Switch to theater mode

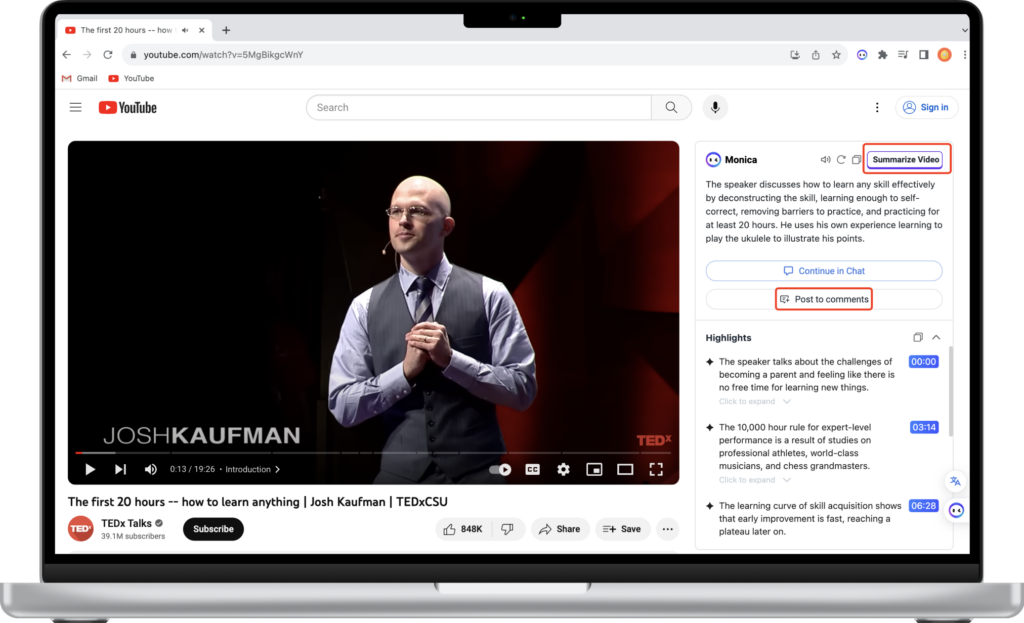625,469
